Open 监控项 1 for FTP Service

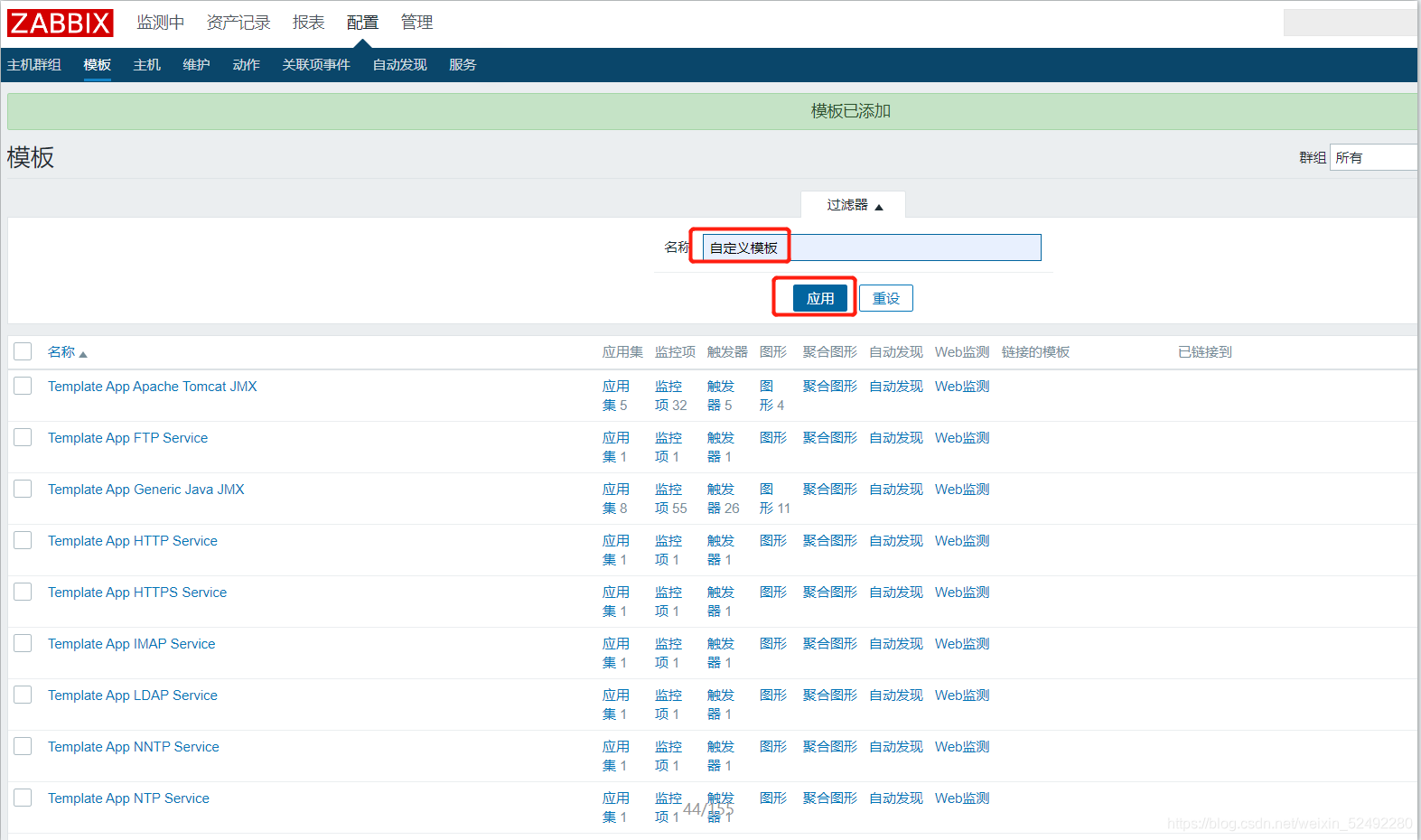tap(668, 447)
